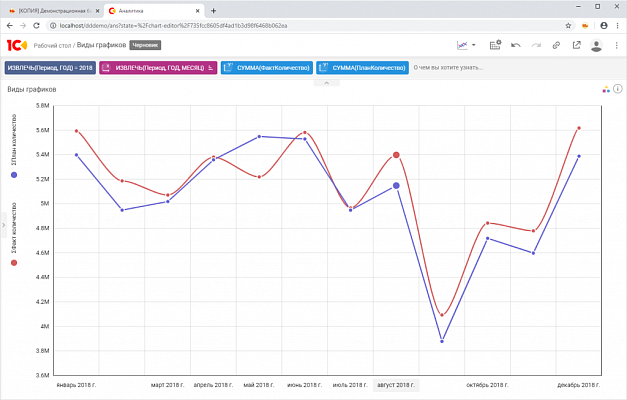Viewport: 627px width, 400px height.
Task: Click the redo arrow icon
Action: [536, 45]
